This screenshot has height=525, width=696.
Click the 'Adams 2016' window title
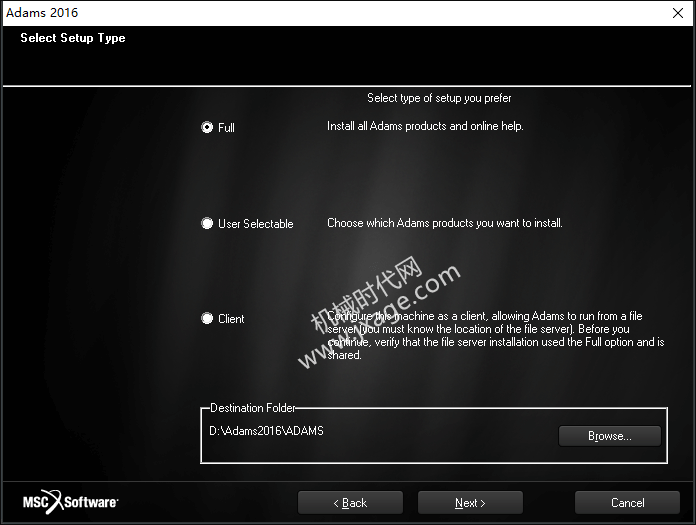coord(42,12)
